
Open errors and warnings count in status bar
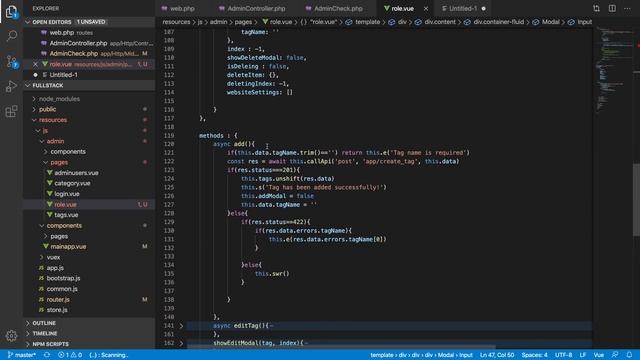(x=69, y=355)
